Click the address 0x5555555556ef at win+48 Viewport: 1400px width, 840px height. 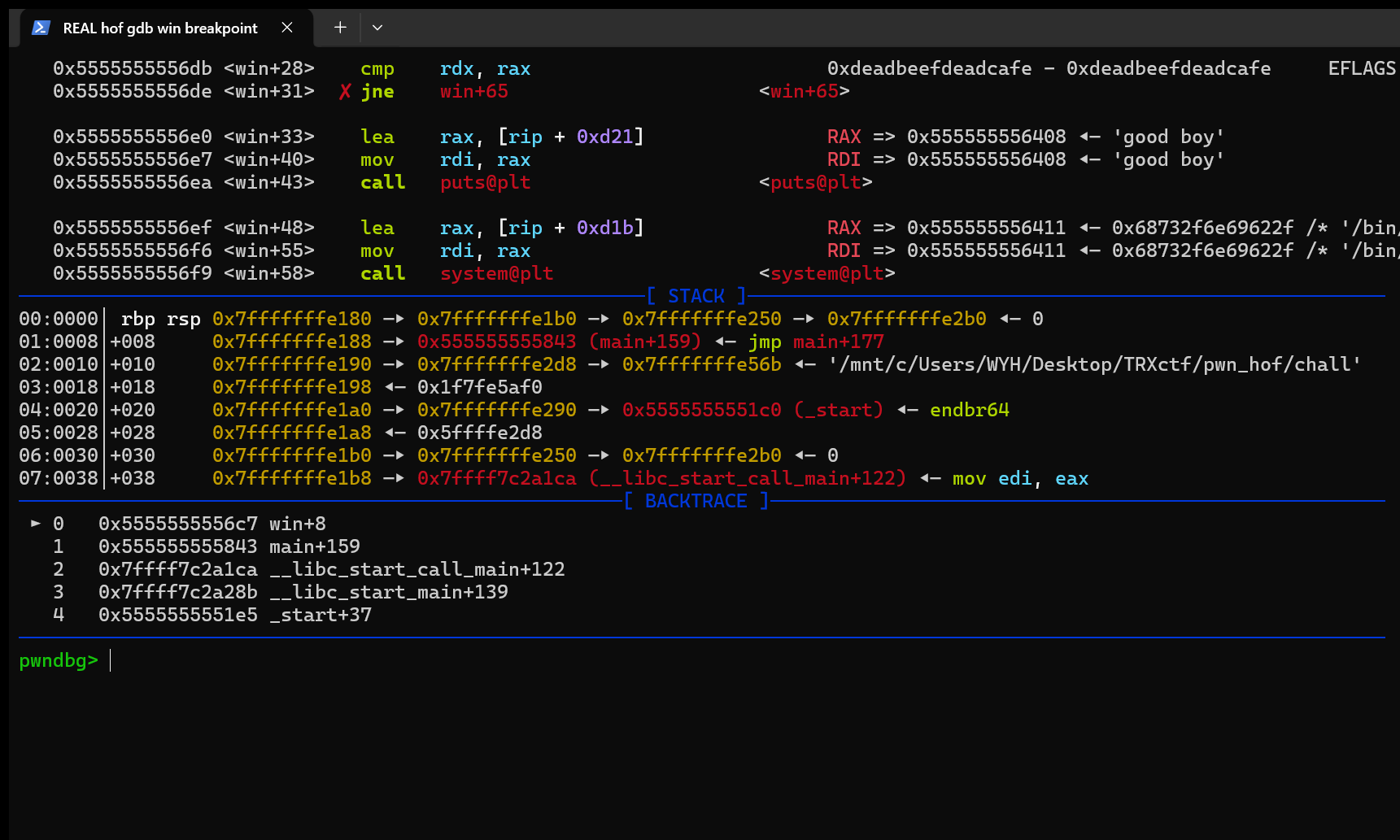coord(133,228)
